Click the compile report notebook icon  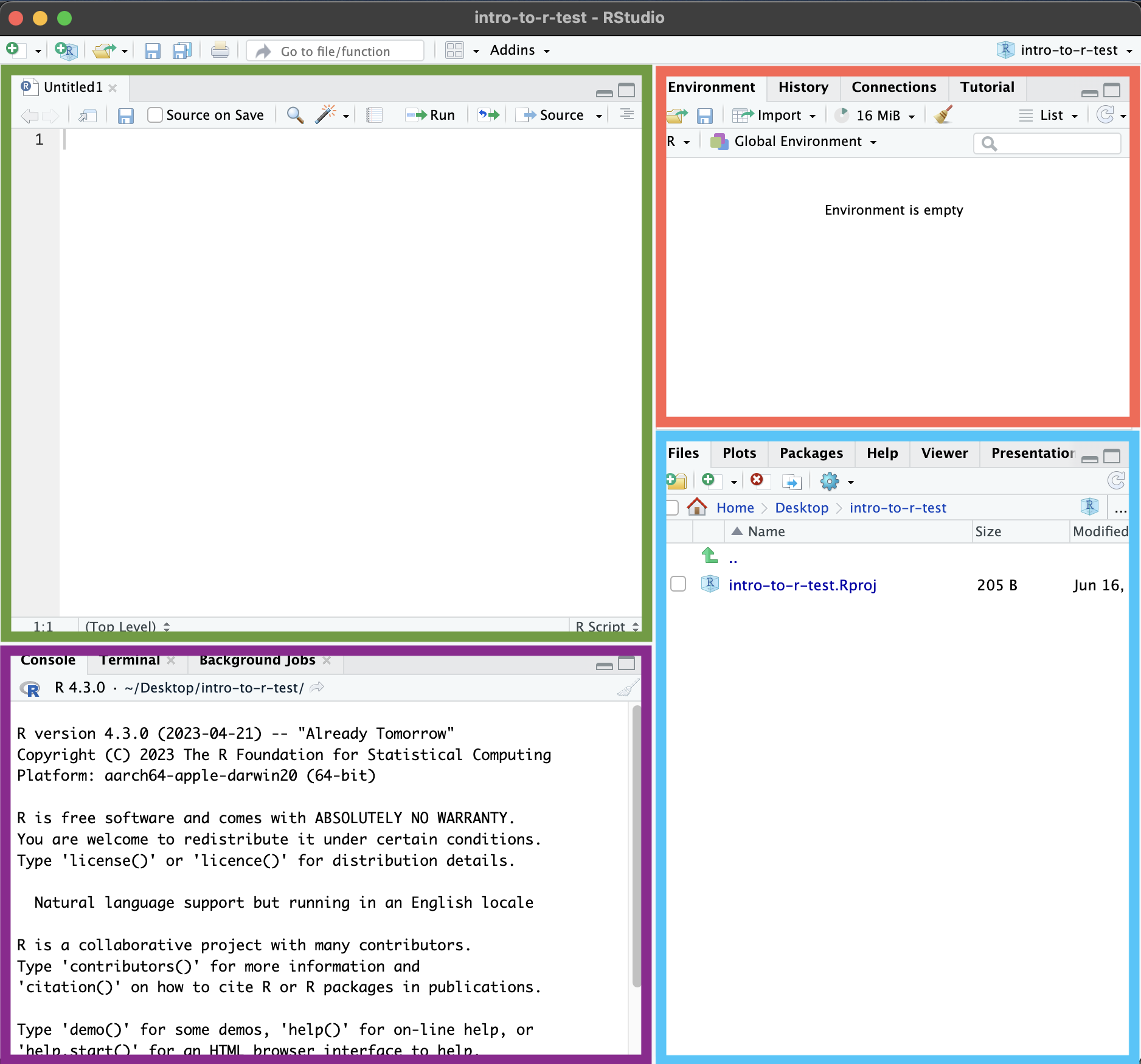375,115
